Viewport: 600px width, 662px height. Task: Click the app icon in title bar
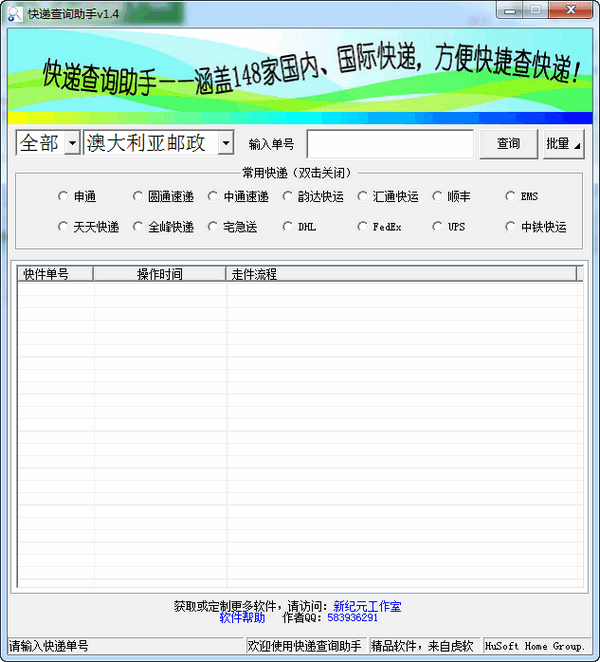click(15, 11)
